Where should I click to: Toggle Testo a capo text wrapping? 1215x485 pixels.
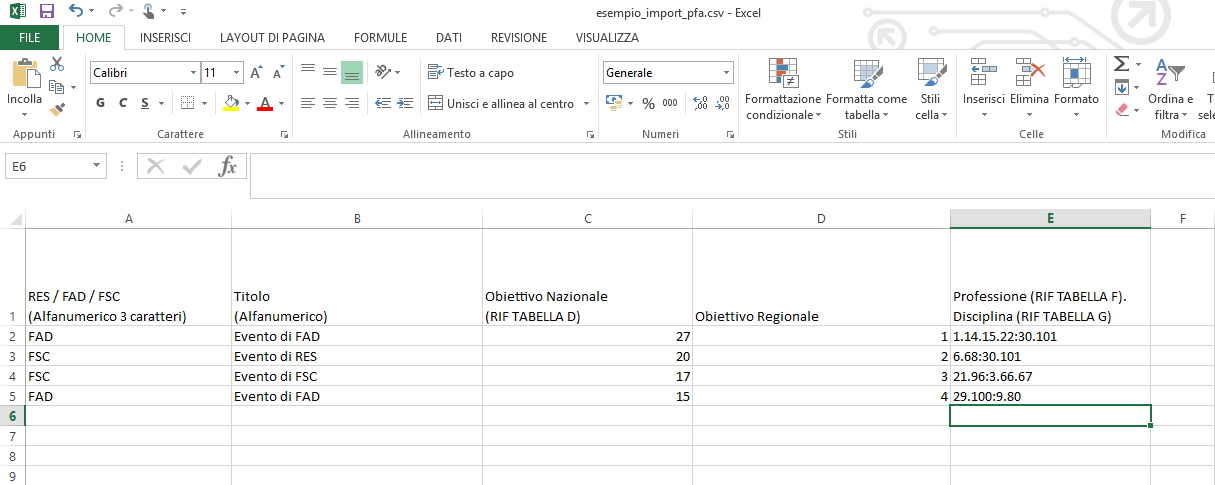click(x=470, y=73)
